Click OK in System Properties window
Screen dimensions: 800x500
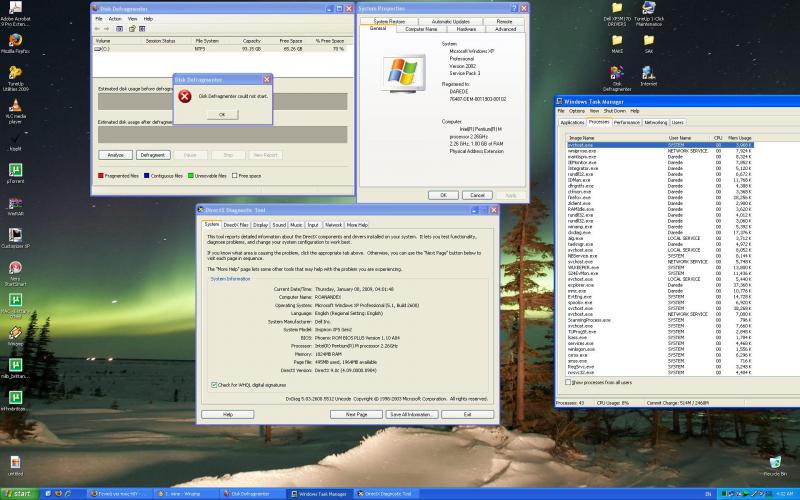443,195
